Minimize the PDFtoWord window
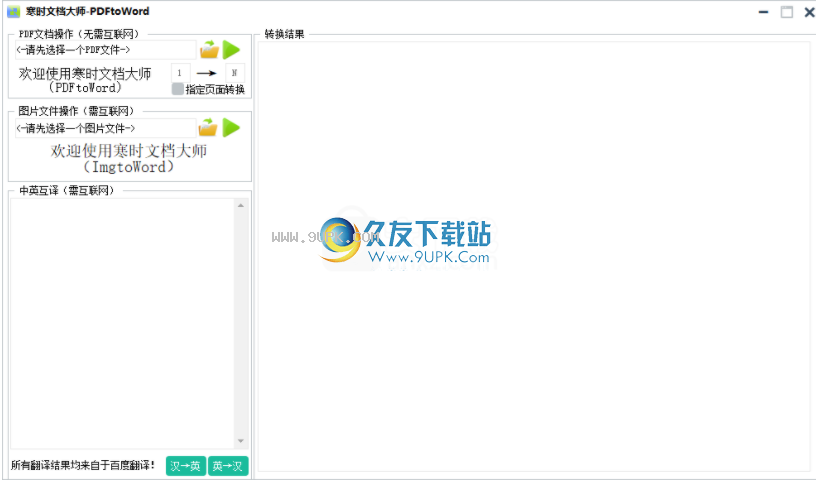This screenshot has height=480, width=816. click(x=763, y=12)
